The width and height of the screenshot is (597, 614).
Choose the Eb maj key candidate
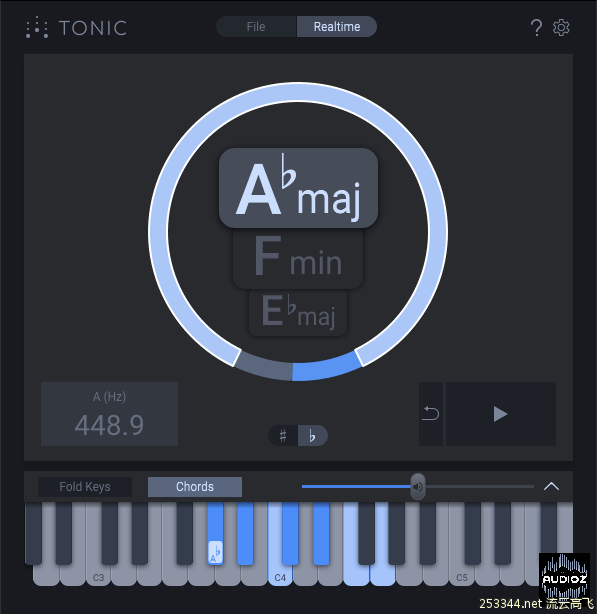tap(298, 312)
